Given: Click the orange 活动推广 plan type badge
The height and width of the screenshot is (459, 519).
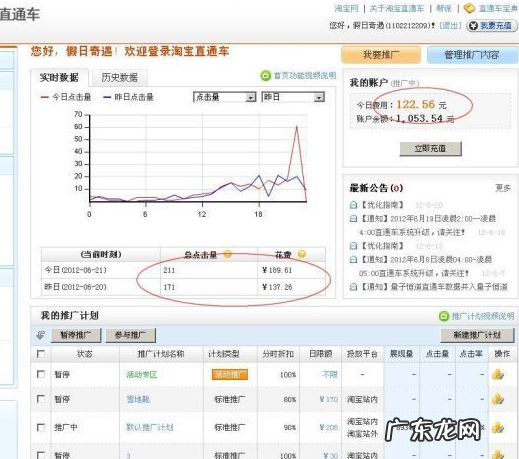Looking at the screenshot, I should pos(230,375).
